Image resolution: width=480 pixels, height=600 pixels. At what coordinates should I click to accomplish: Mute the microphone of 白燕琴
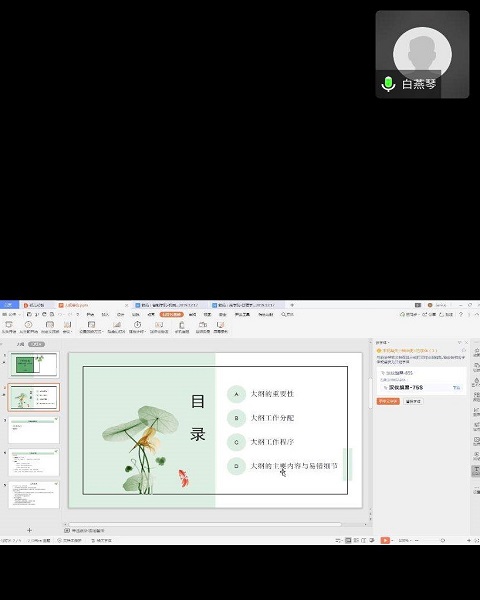388,83
